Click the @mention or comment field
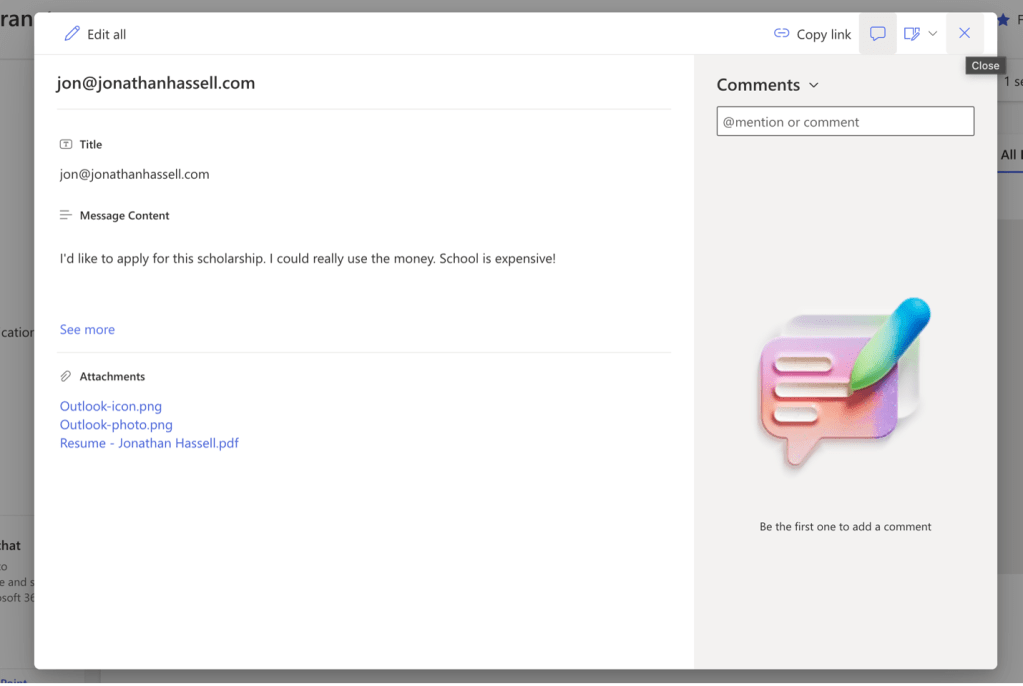The width and height of the screenshot is (1023, 686). click(x=845, y=121)
